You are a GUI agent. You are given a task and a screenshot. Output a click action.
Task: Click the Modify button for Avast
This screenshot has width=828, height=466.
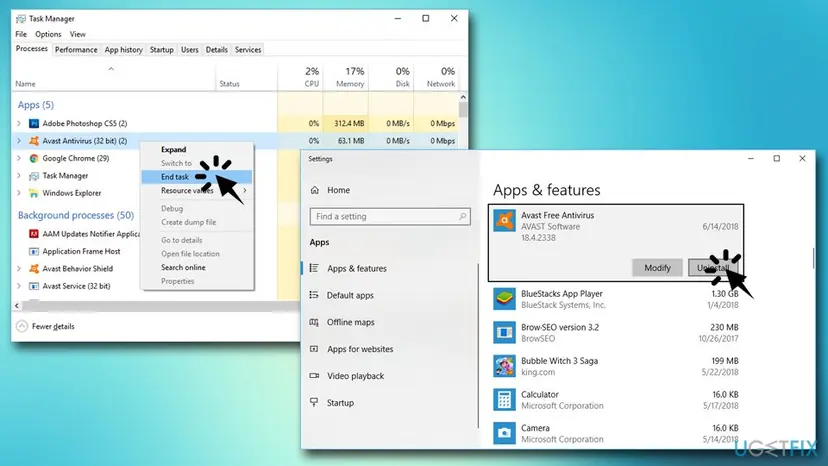point(657,268)
